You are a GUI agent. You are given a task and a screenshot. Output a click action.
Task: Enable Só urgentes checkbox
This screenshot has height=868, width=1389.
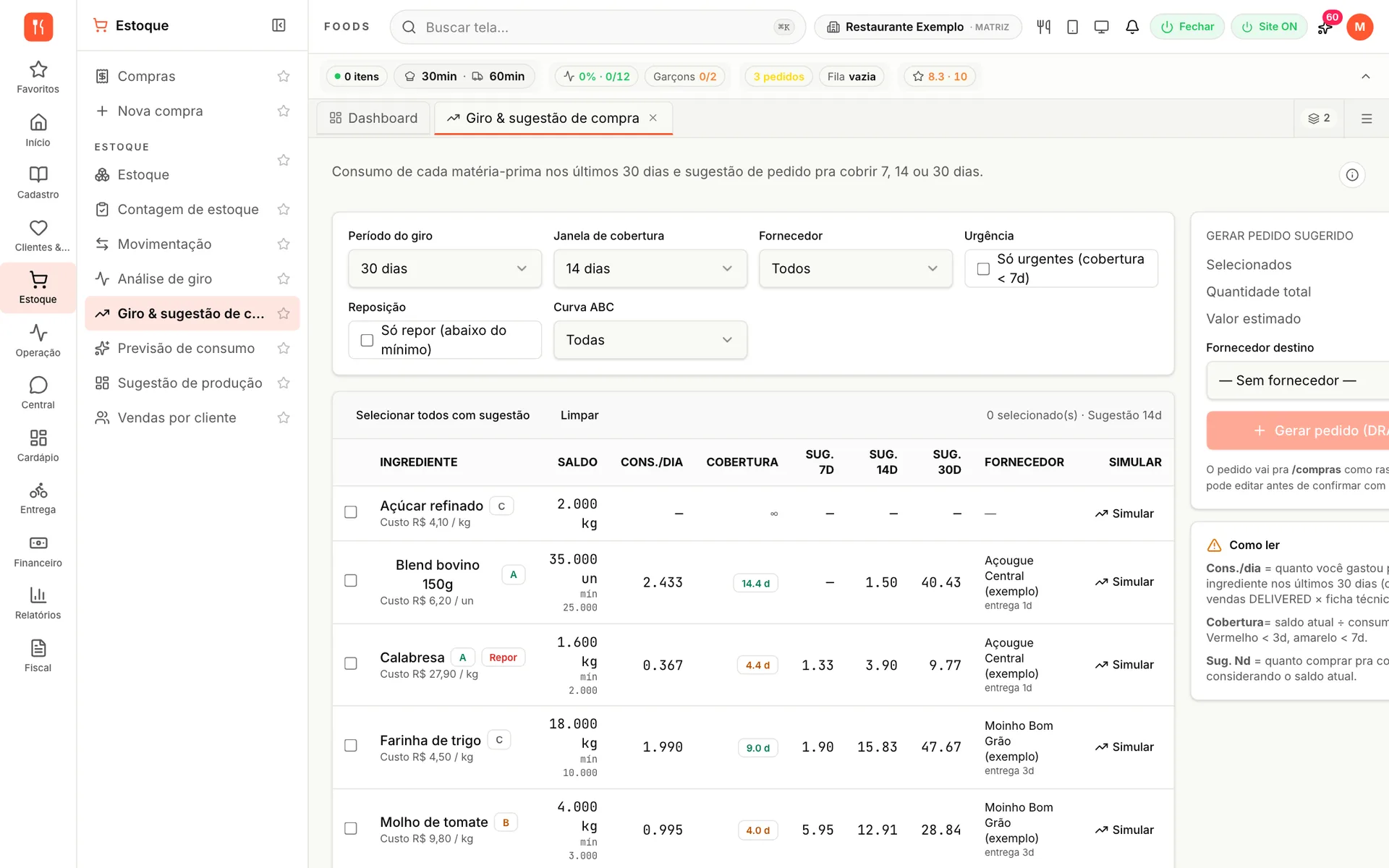tap(983, 268)
